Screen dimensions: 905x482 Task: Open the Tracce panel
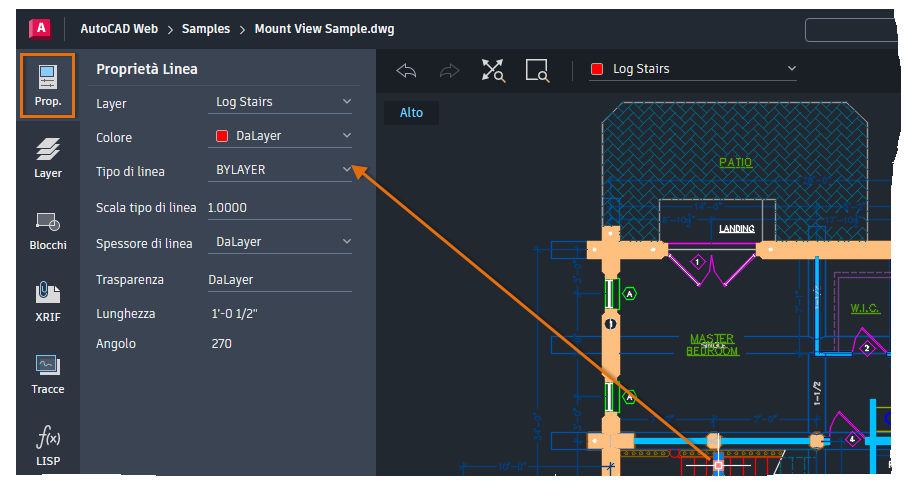coord(47,374)
